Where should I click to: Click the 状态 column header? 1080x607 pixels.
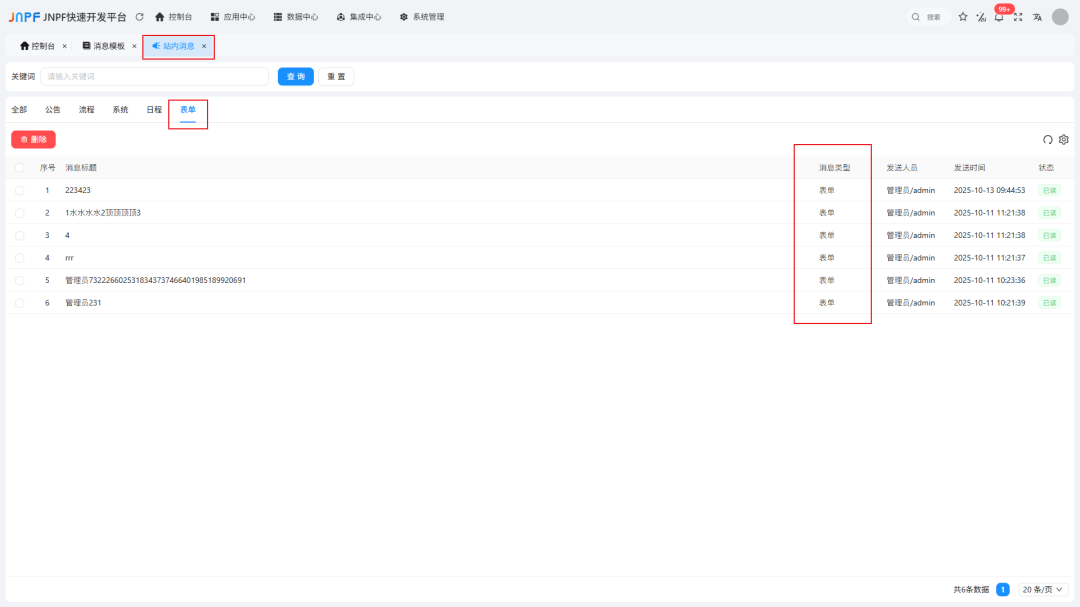(1046, 167)
